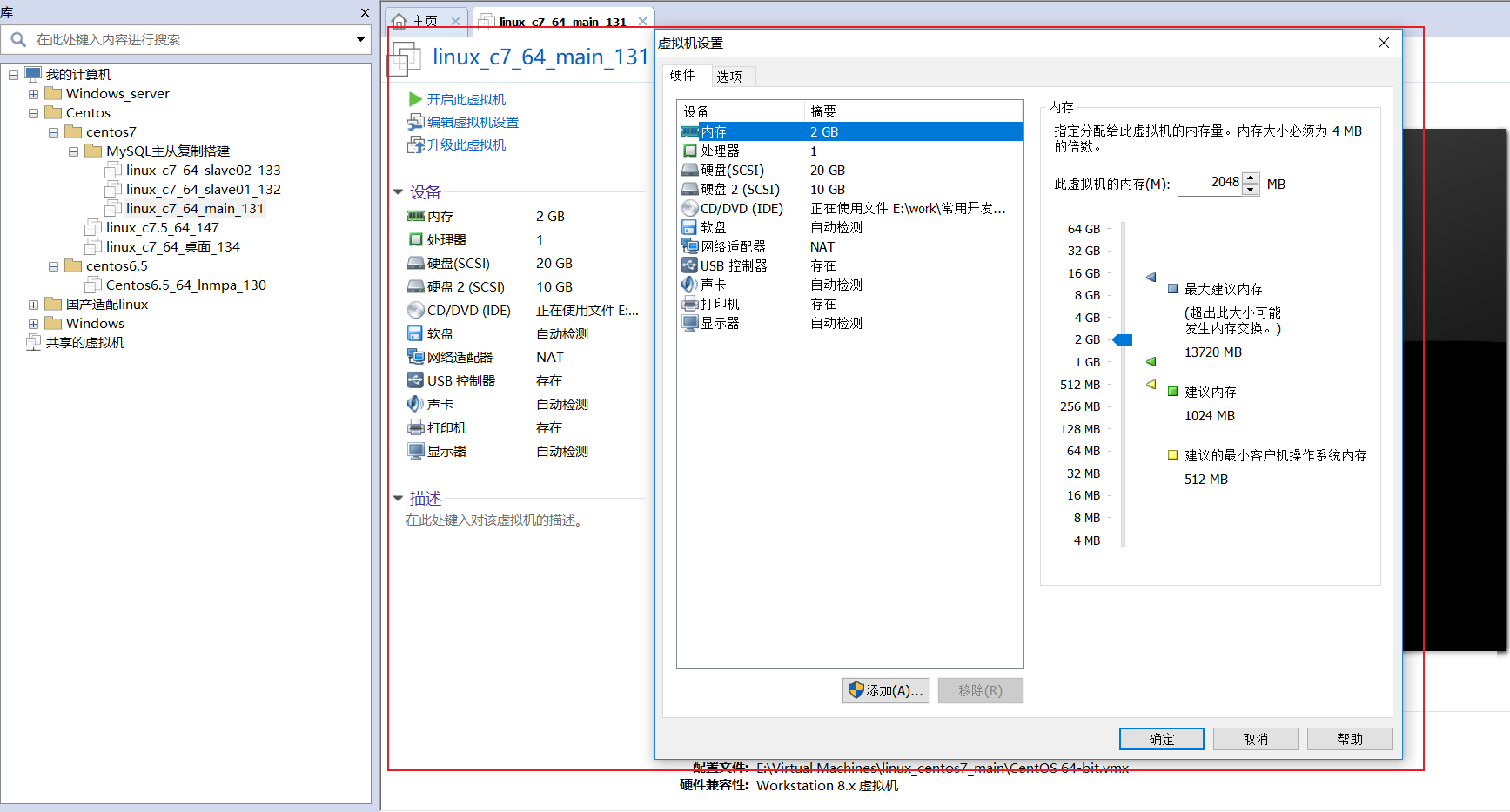Click the network adapter icon in the dialog list
Image resolution: width=1510 pixels, height=812 pixels.
[x=689, y=246]
